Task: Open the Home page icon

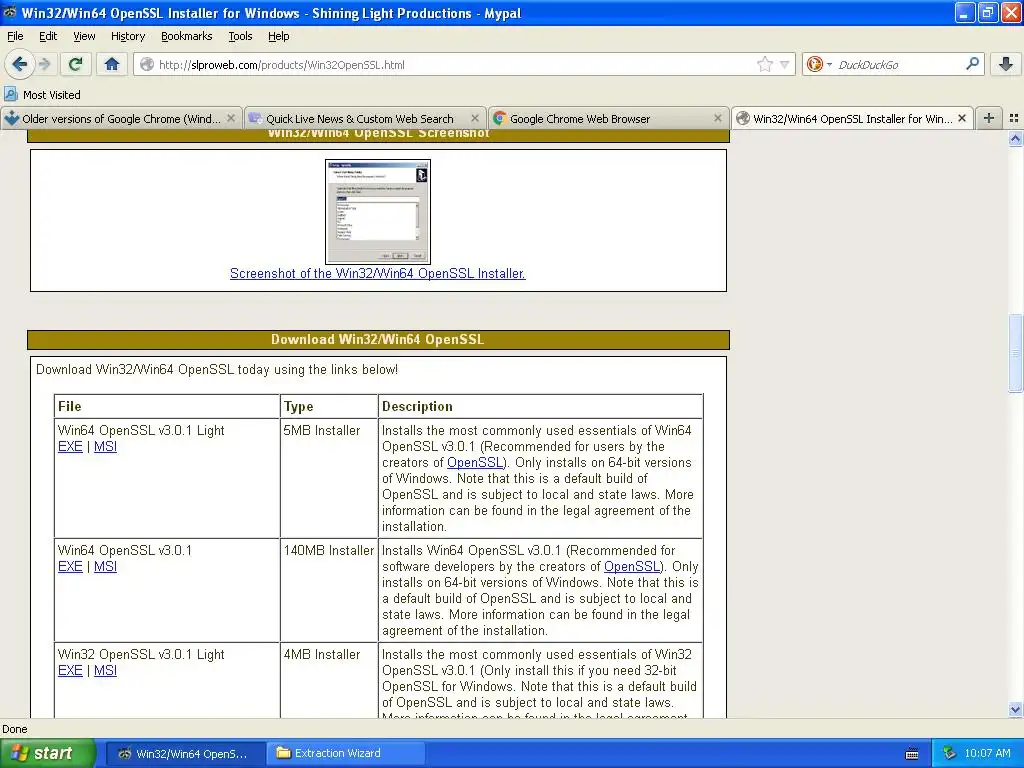Action: [x=112, y=64]
